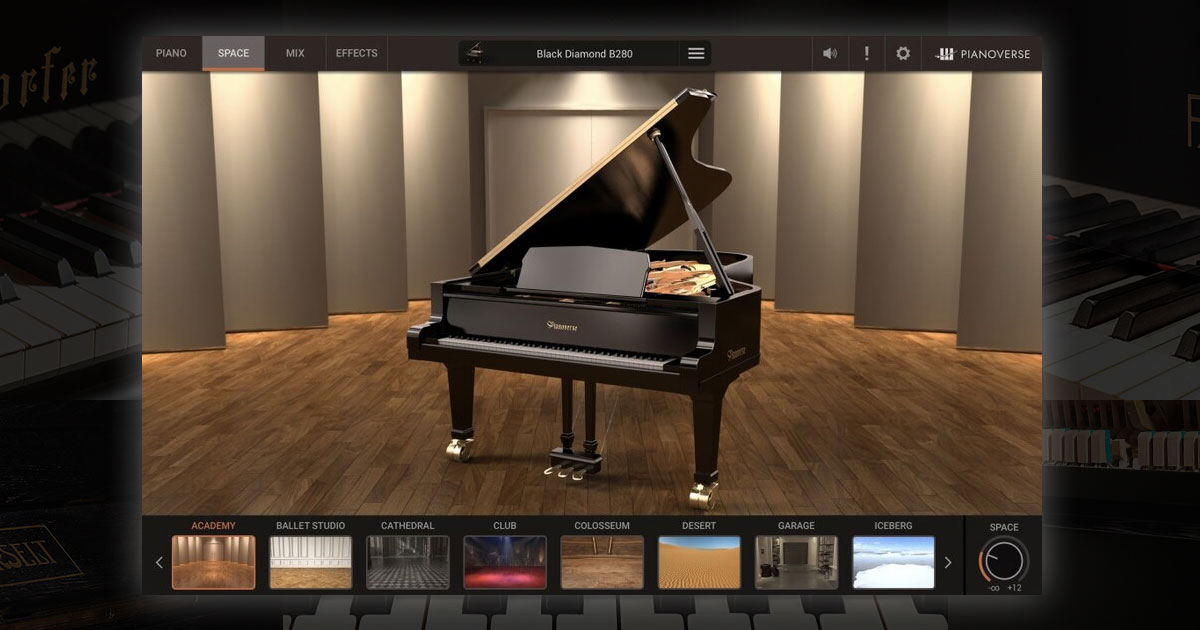Open the preset menu via the hamburger icon
The image size is (1200, 630).
tap(695, 53)
